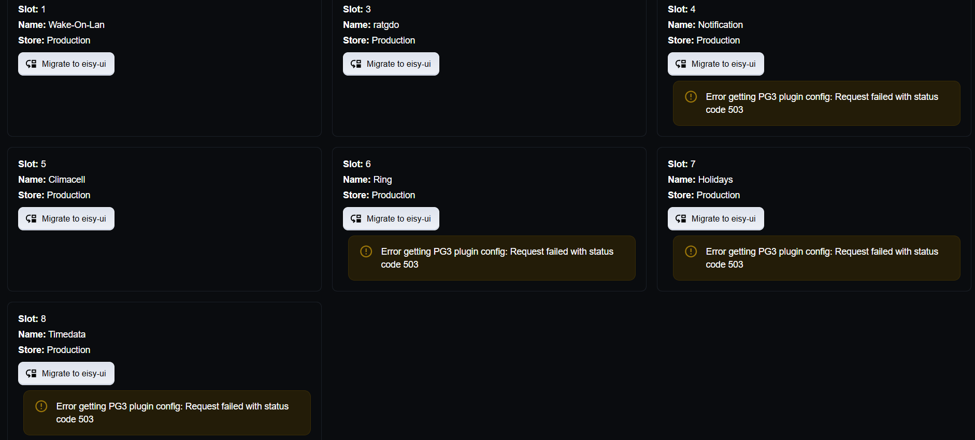Select the 'Name: Notification' text

pos(705,25)
